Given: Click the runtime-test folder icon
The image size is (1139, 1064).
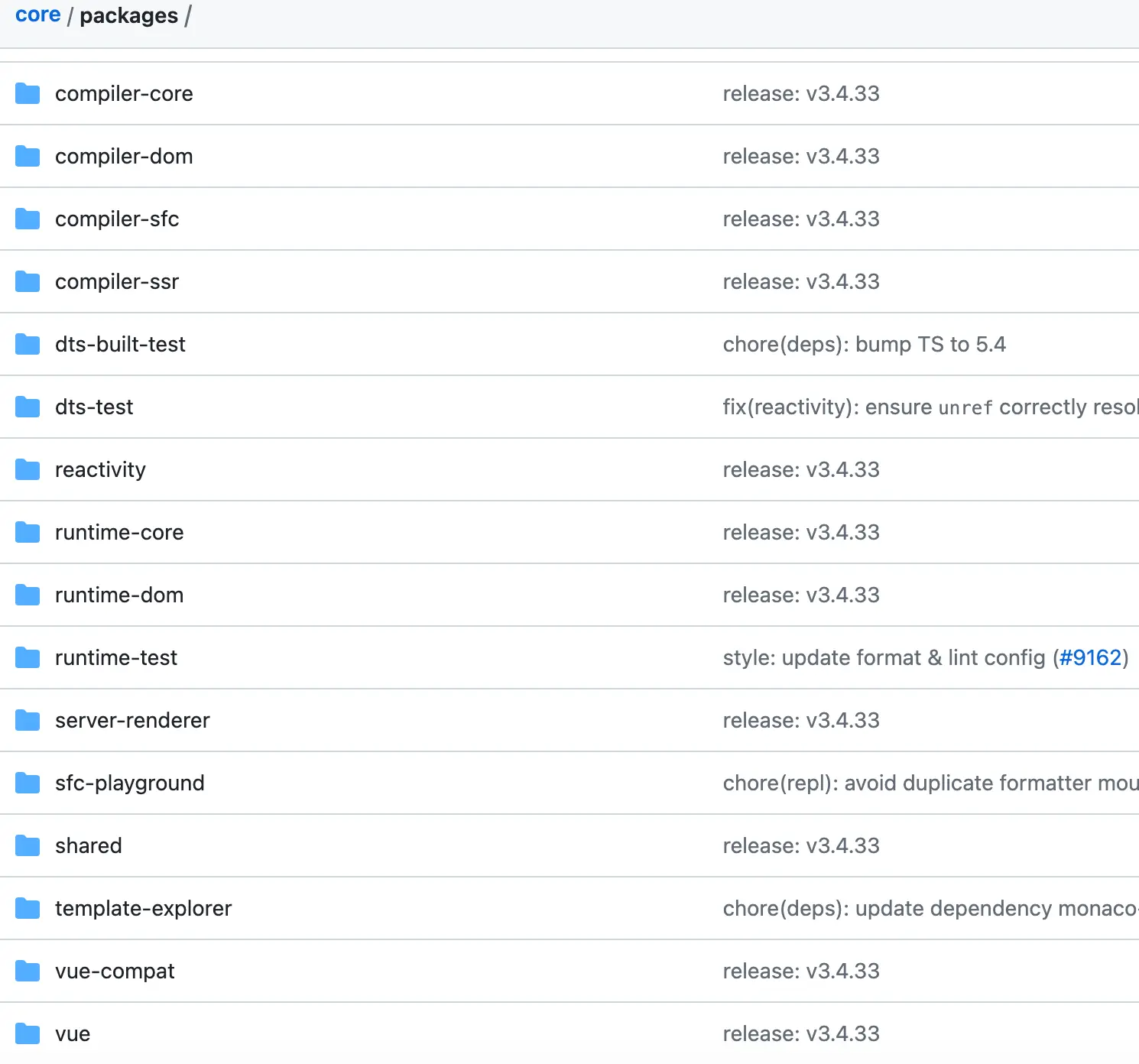Looking at the screenshot, I should pyautogui.click(x=28, y=657).
